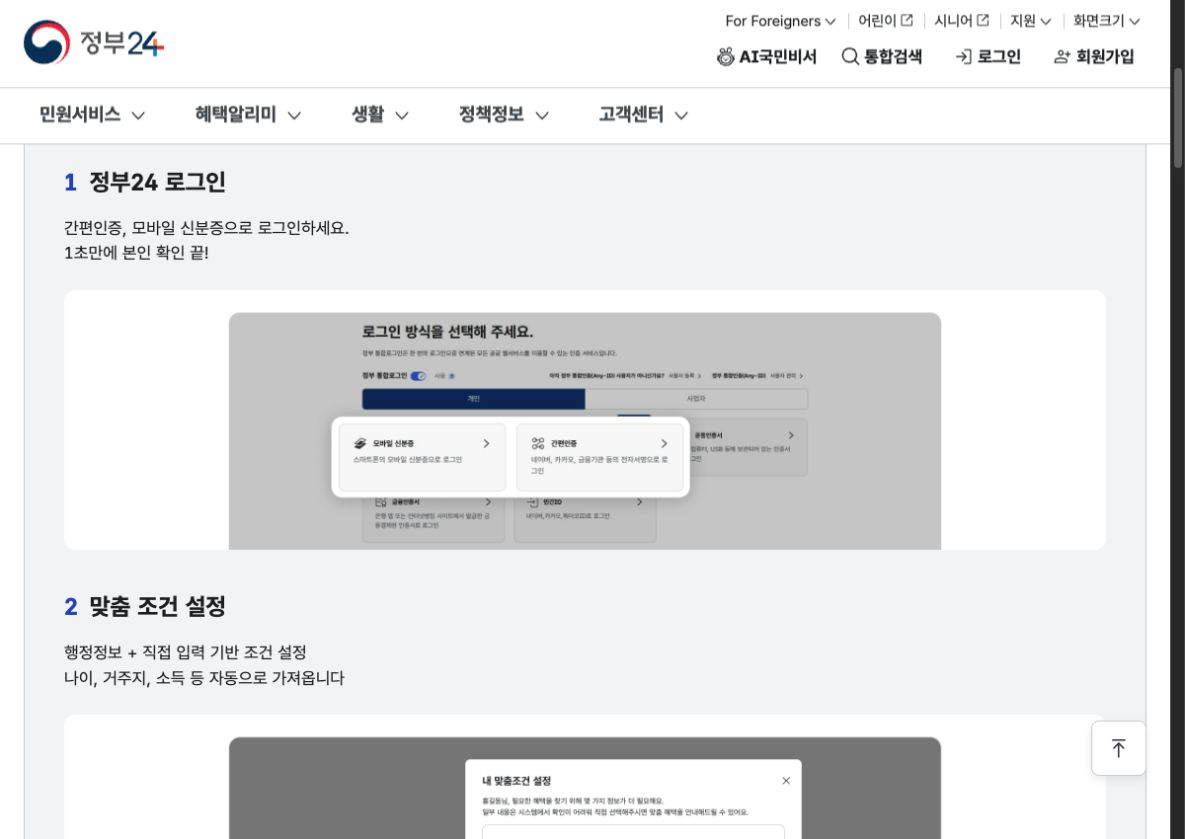
Task: Click the login method guide image
Action: tap(584, 431)
